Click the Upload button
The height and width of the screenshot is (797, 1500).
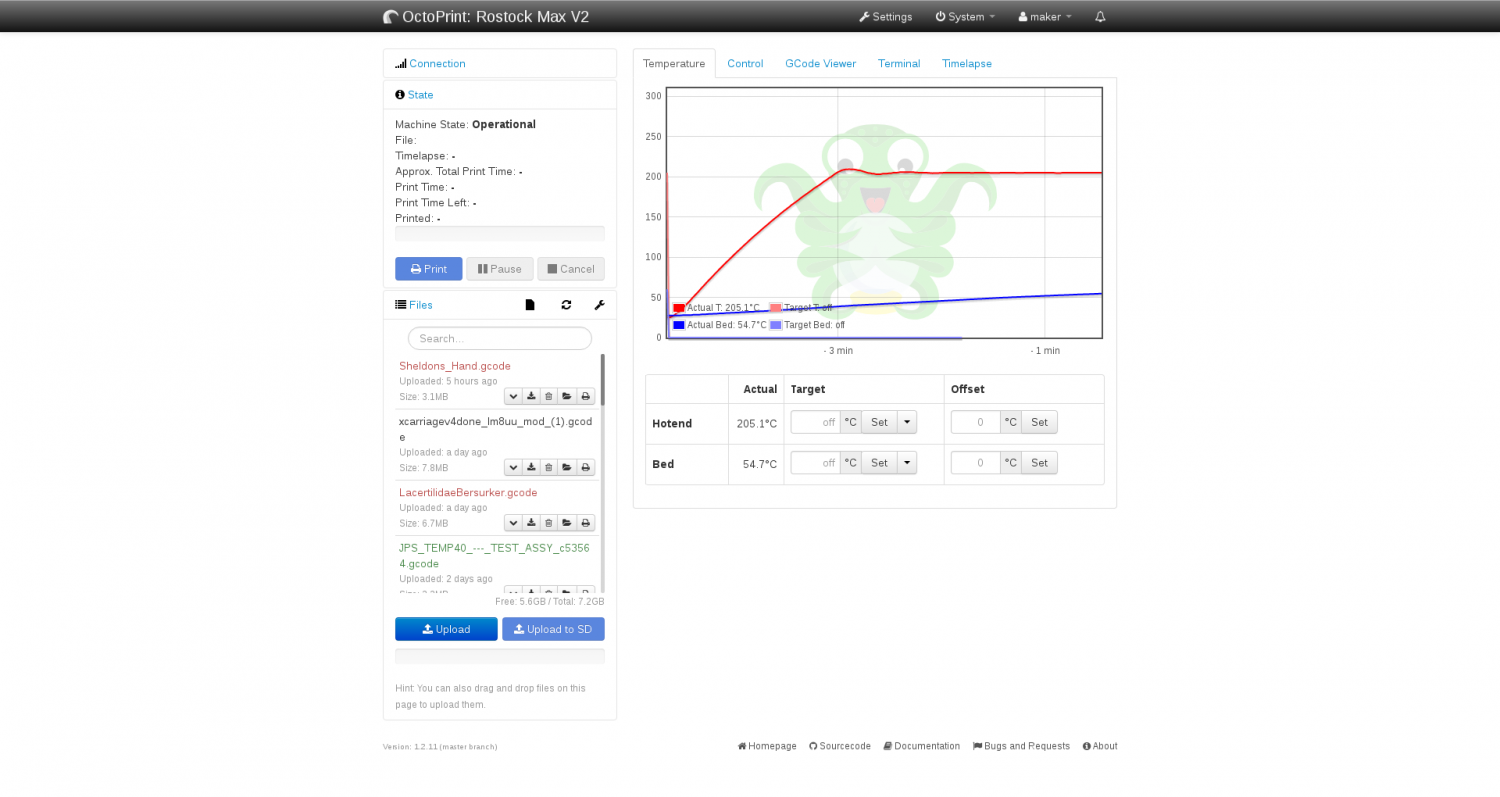[446, 629]
